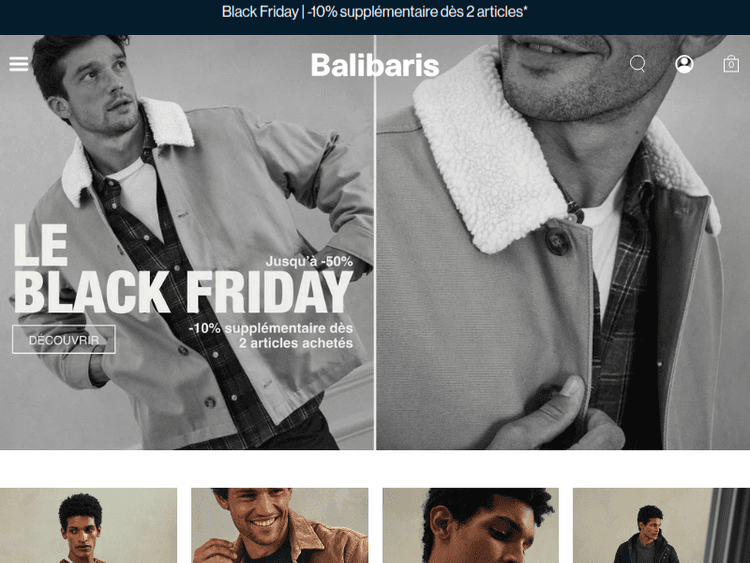Open the third thumbnail of man looking down
Image resolution: width=750 pixels, height=563 pixels.
coord(471,525)
